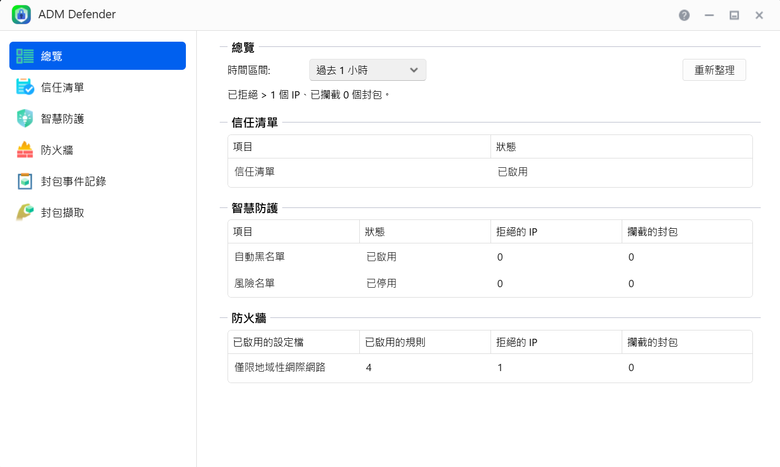The image size is (780, 467).
Task: Click the 時間區間 label
Action: pyautogui.click(x=249, y=70)
